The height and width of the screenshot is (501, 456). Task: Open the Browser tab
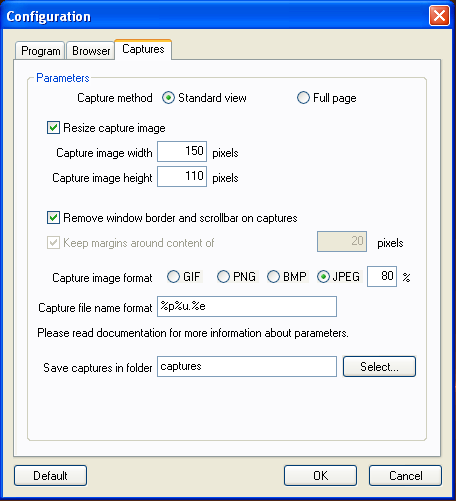pos(91,51)
